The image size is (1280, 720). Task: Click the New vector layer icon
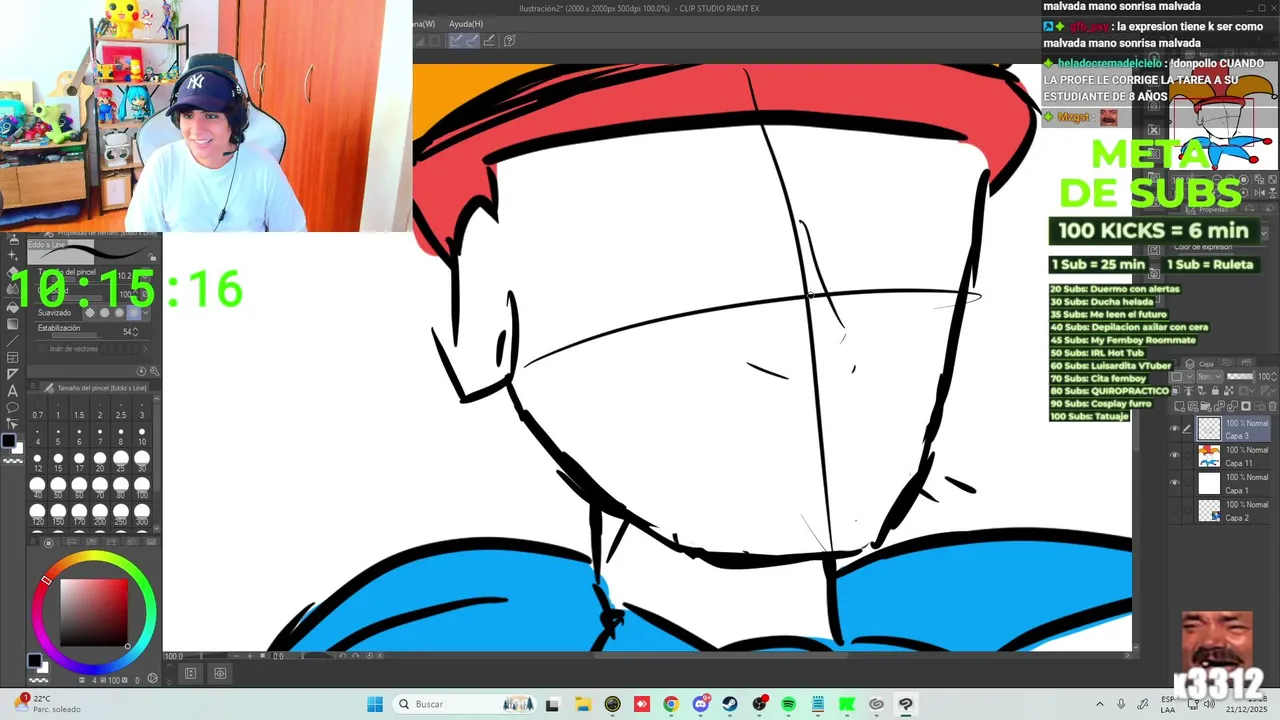click(x=1193, y=406)
